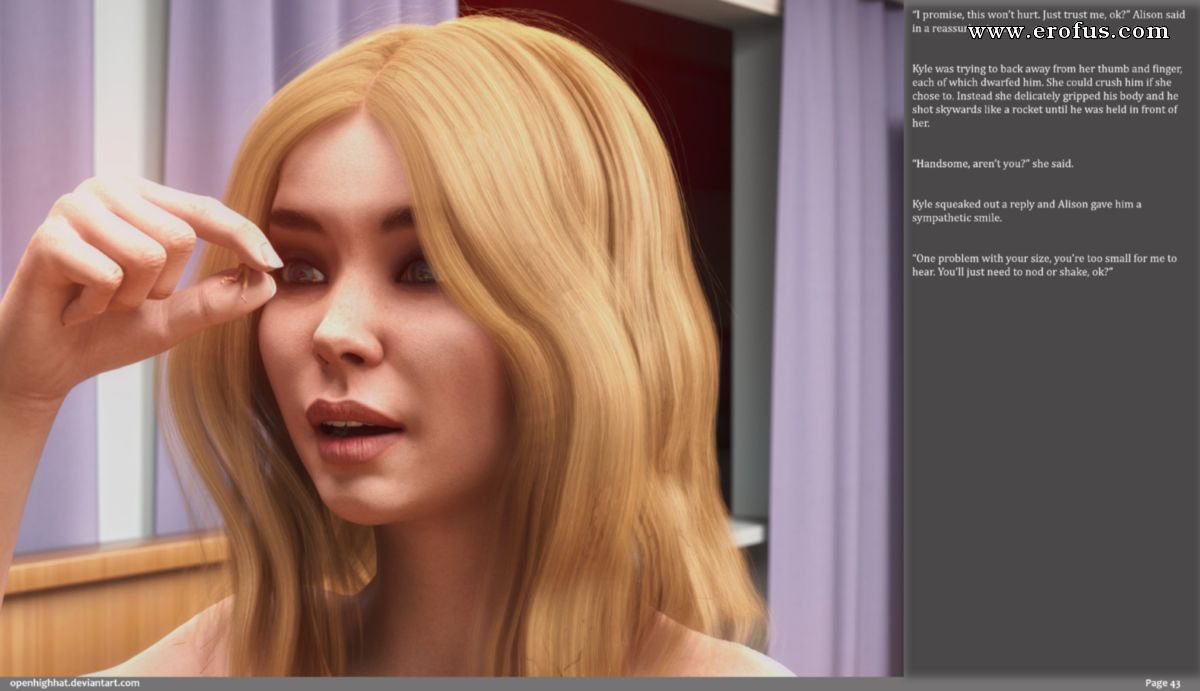The width and height of the screenshot is (1200, 691).
Task: Click the paragraph "Kyle squeaked out a reply"
Action: click(1026, 211)
